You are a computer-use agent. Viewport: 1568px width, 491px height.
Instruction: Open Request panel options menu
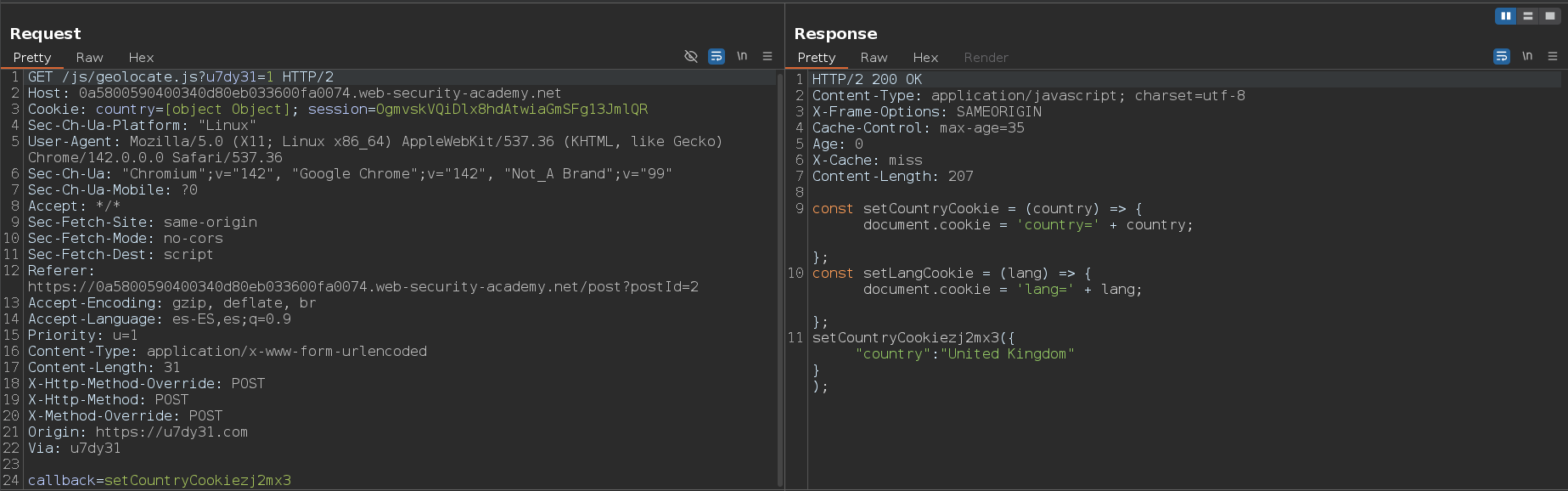point(767,56)
